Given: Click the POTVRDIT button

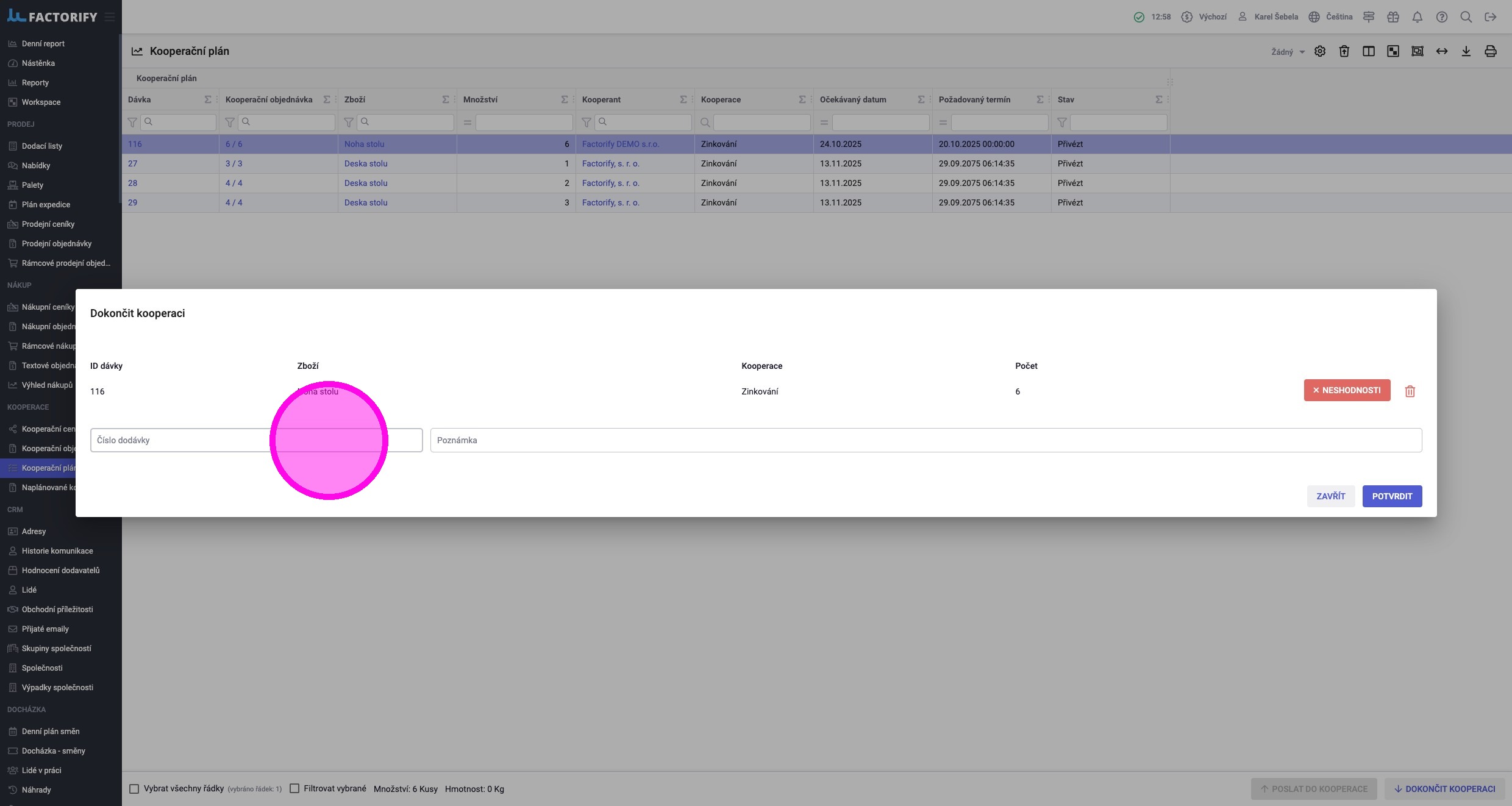Looking at the screenshot, I should (1392, 496).
